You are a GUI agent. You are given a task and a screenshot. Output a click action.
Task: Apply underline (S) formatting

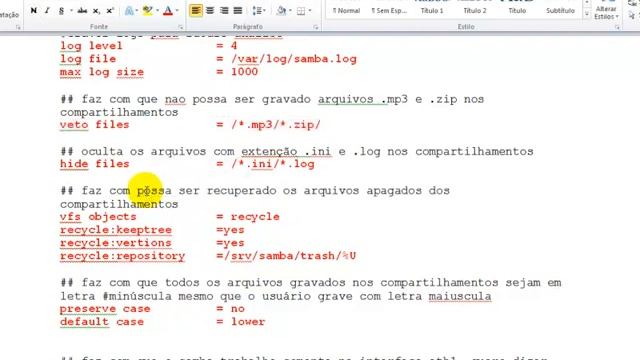61,11
